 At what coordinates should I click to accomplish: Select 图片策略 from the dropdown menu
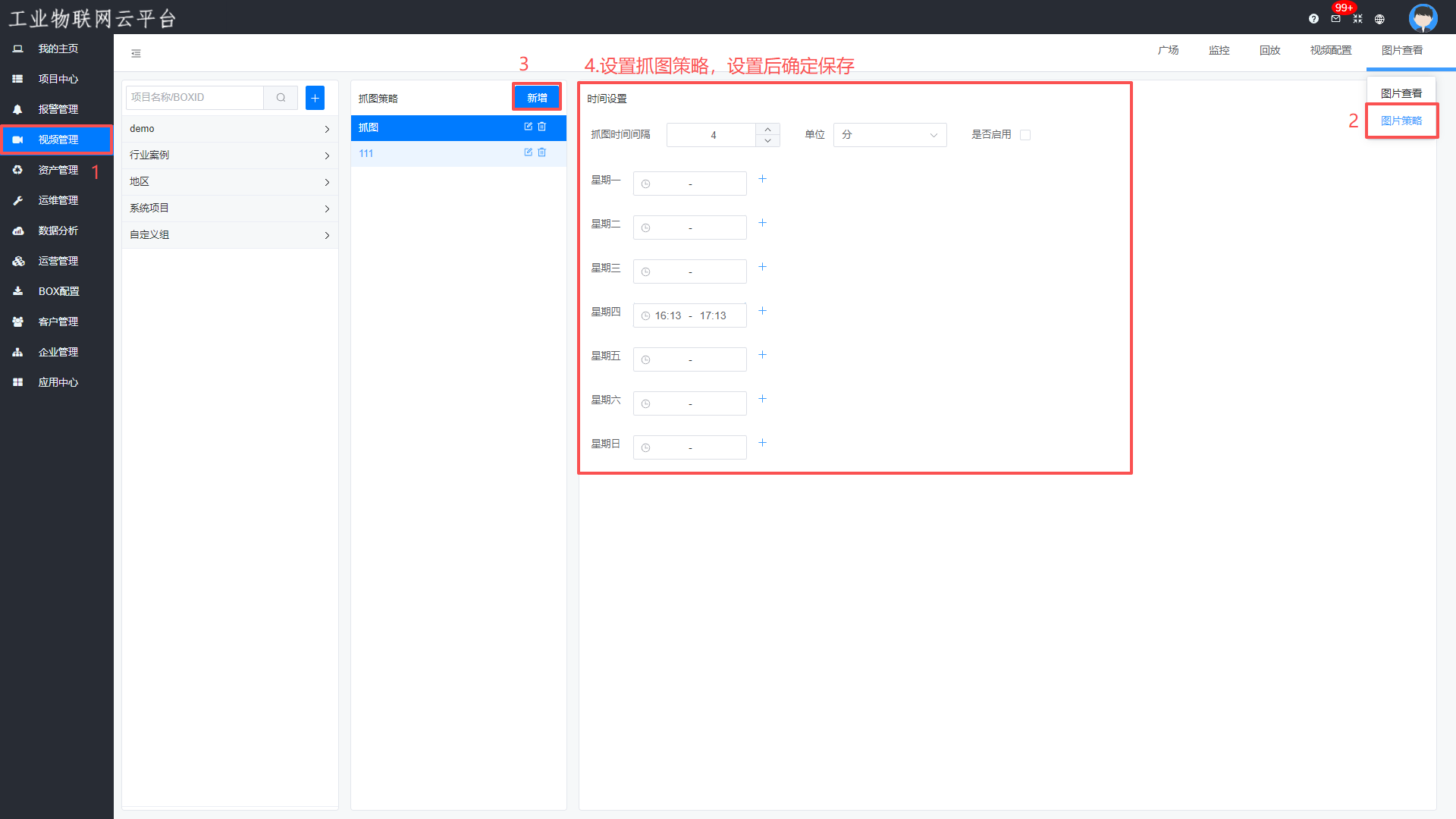(x=1401, y=121)
